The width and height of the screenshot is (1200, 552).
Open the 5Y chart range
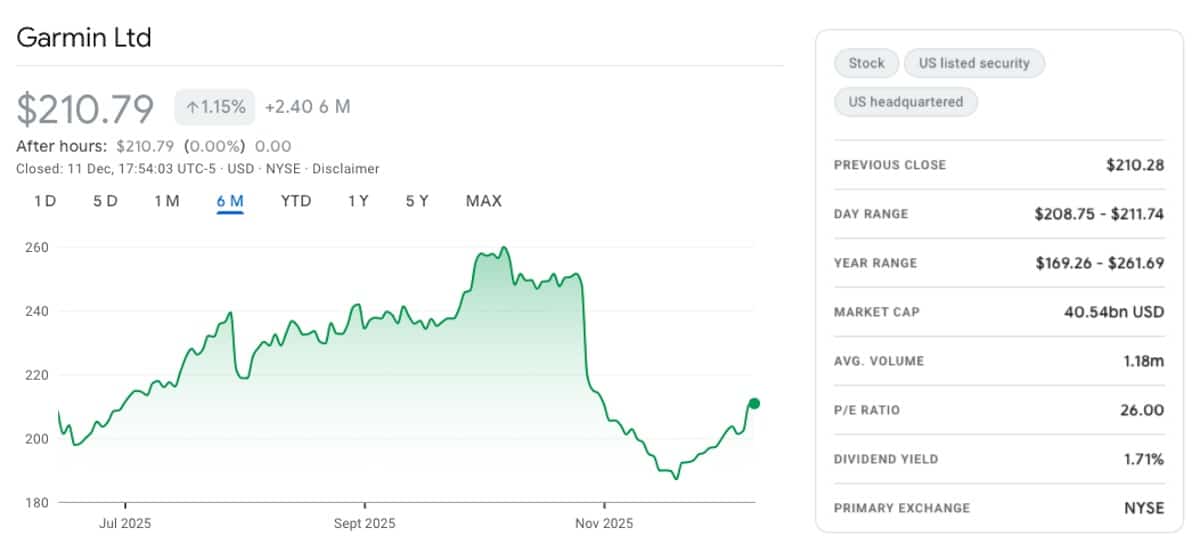point(417,201)
